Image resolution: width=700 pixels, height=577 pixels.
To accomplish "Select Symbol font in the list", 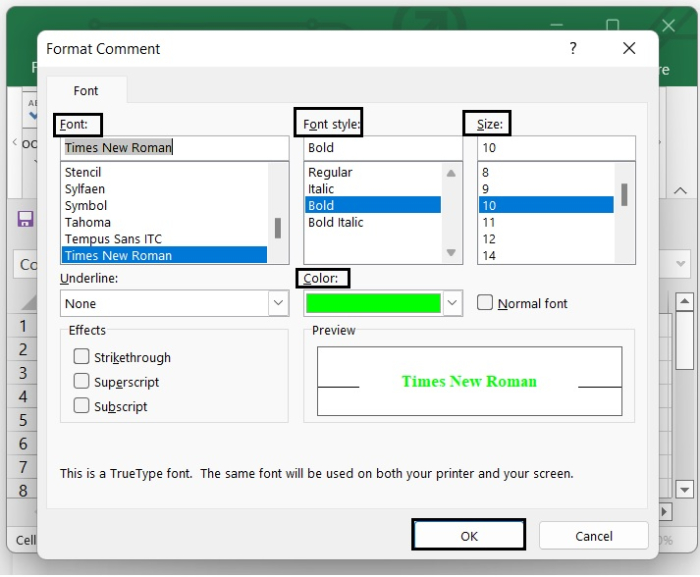I will [x=164, y=205].
